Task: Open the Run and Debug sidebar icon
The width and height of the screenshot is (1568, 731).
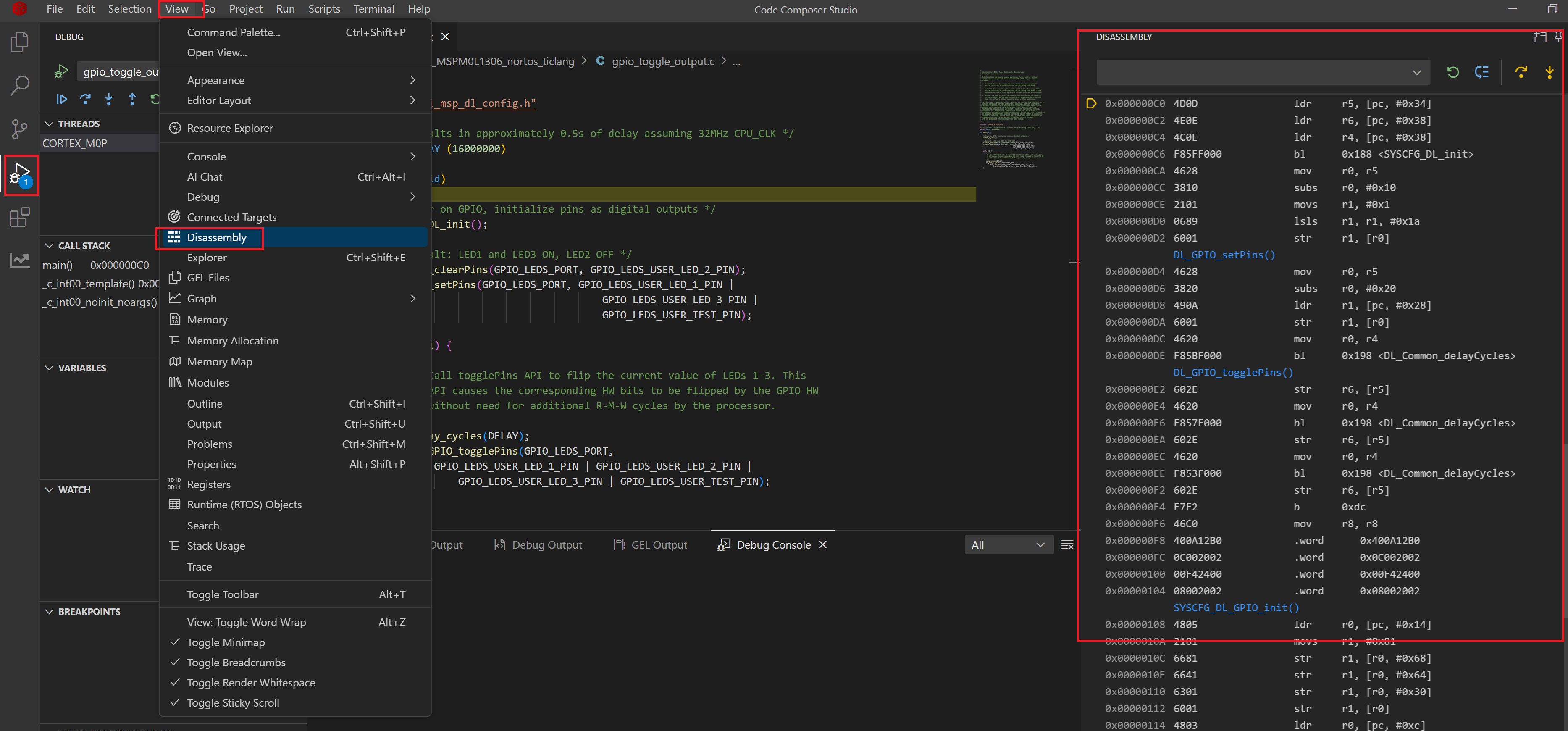Action: tap(21, 175)
